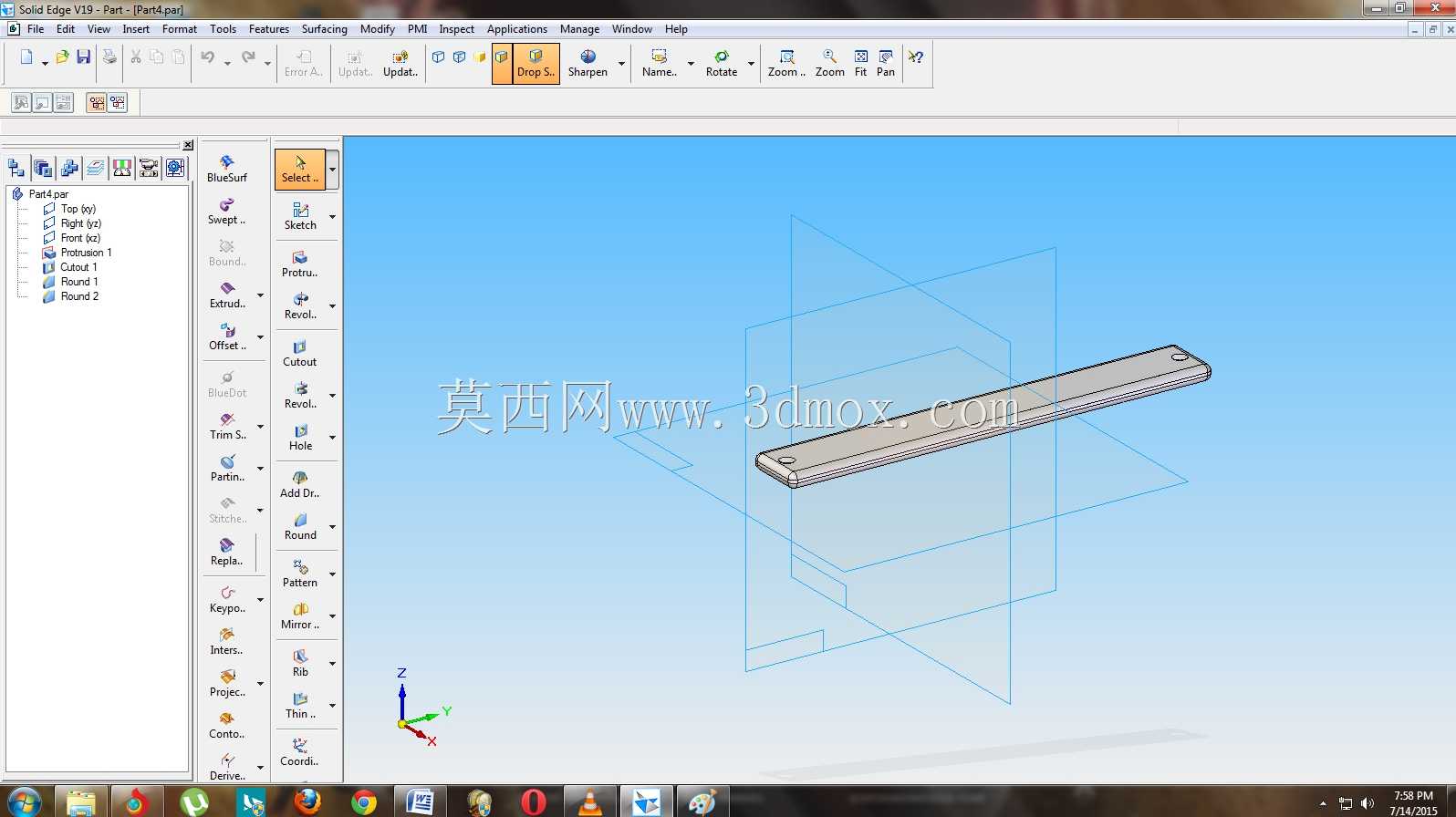Viewport: 1456px width, 817px height.
Task: Open the PMI menu
Action: pyautogui.click(x=418, y=29)
